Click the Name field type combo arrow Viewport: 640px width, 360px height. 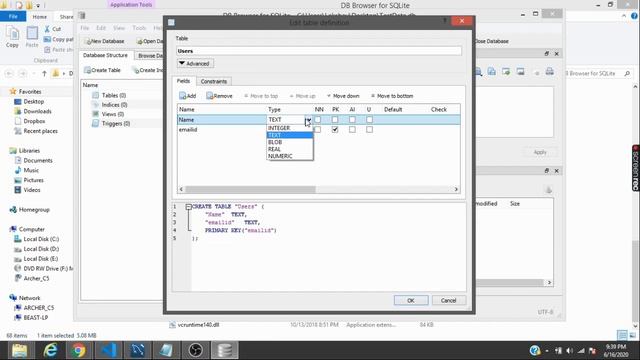[x=308, y=120]
